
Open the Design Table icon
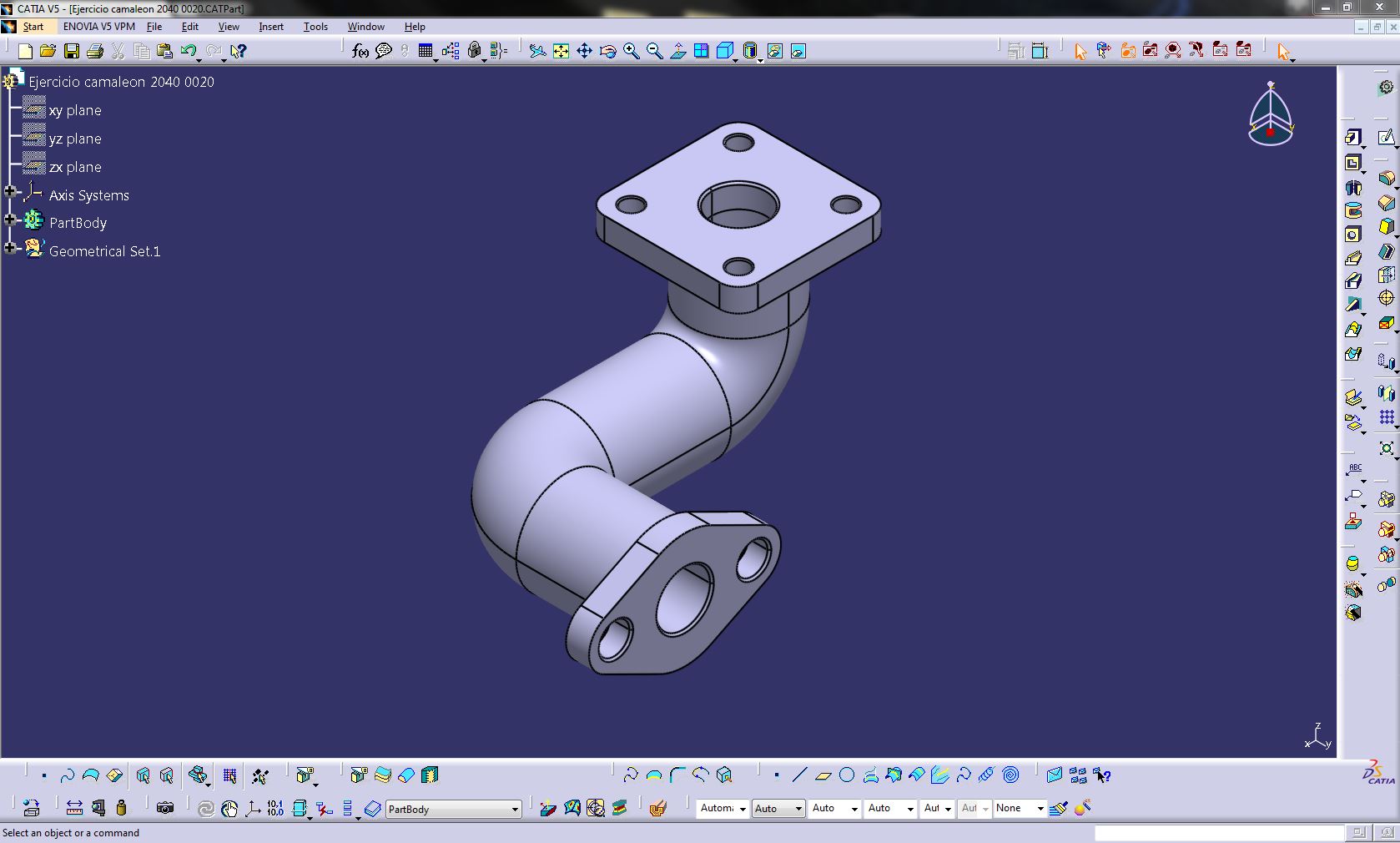click(426, 51)
